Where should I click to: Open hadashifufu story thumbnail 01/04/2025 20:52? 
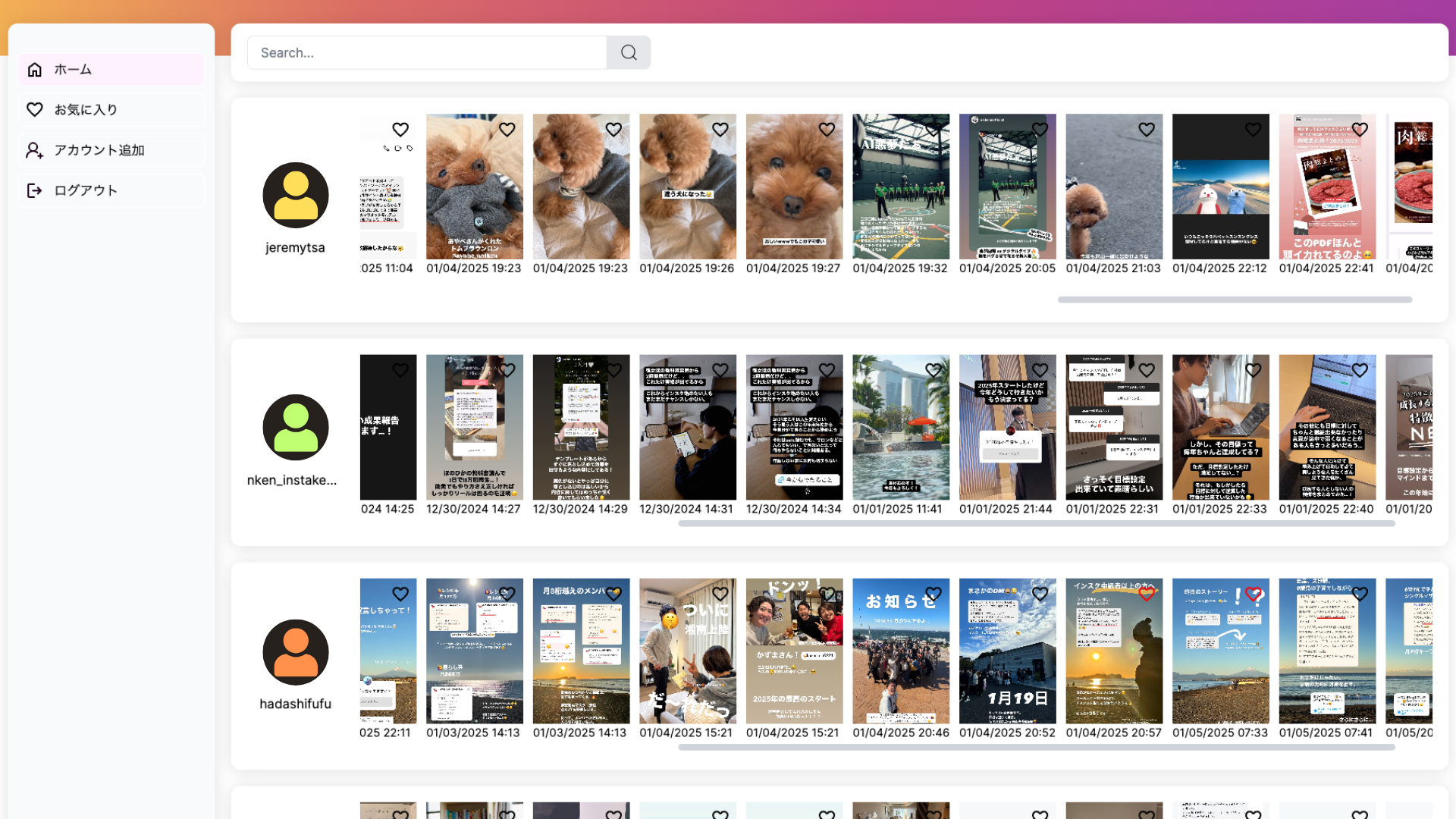pos(1007,660)
